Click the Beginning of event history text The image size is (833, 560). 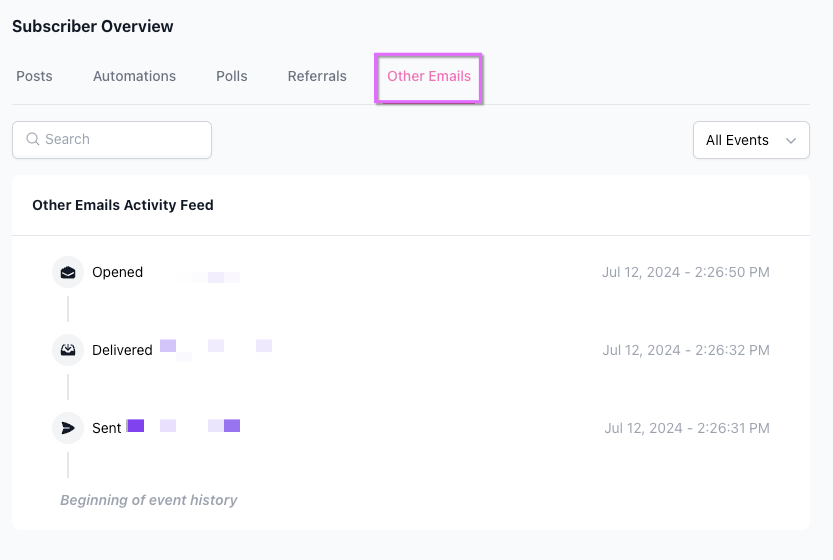point(148,500)
